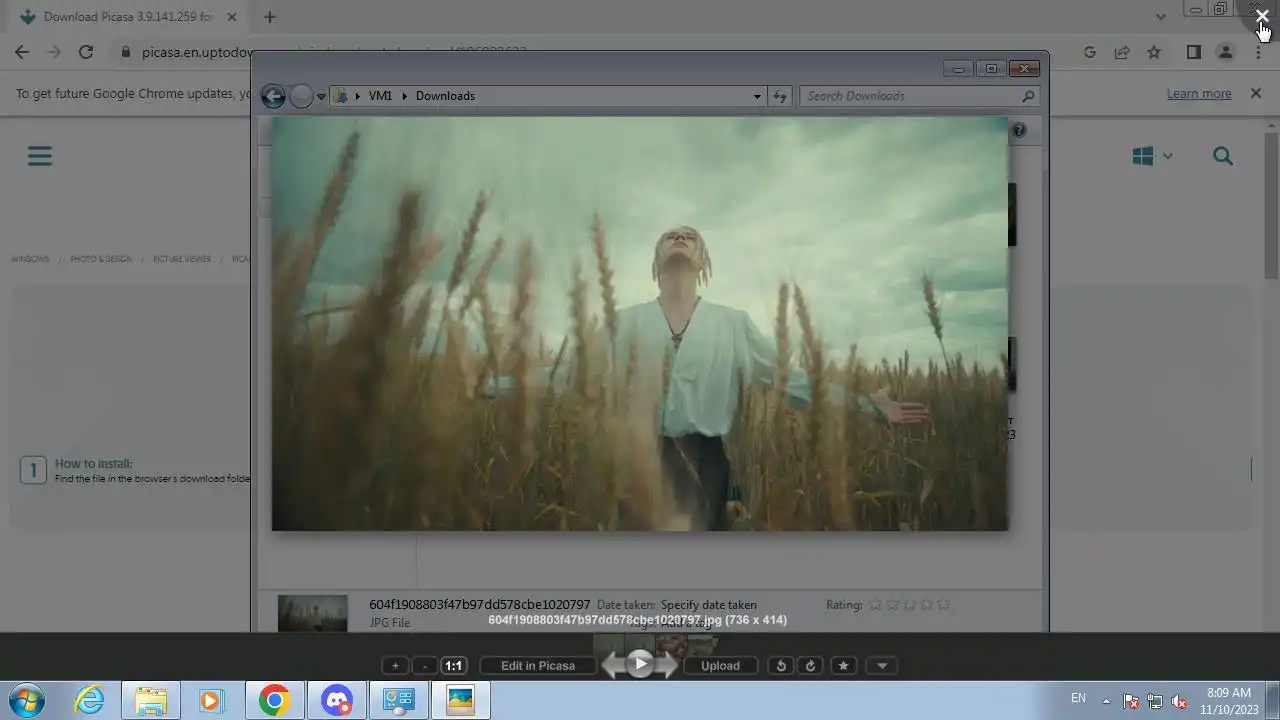Rotate photo counter-clockwise
This screenshot has width=1280, height=720.
coord(781,666)
